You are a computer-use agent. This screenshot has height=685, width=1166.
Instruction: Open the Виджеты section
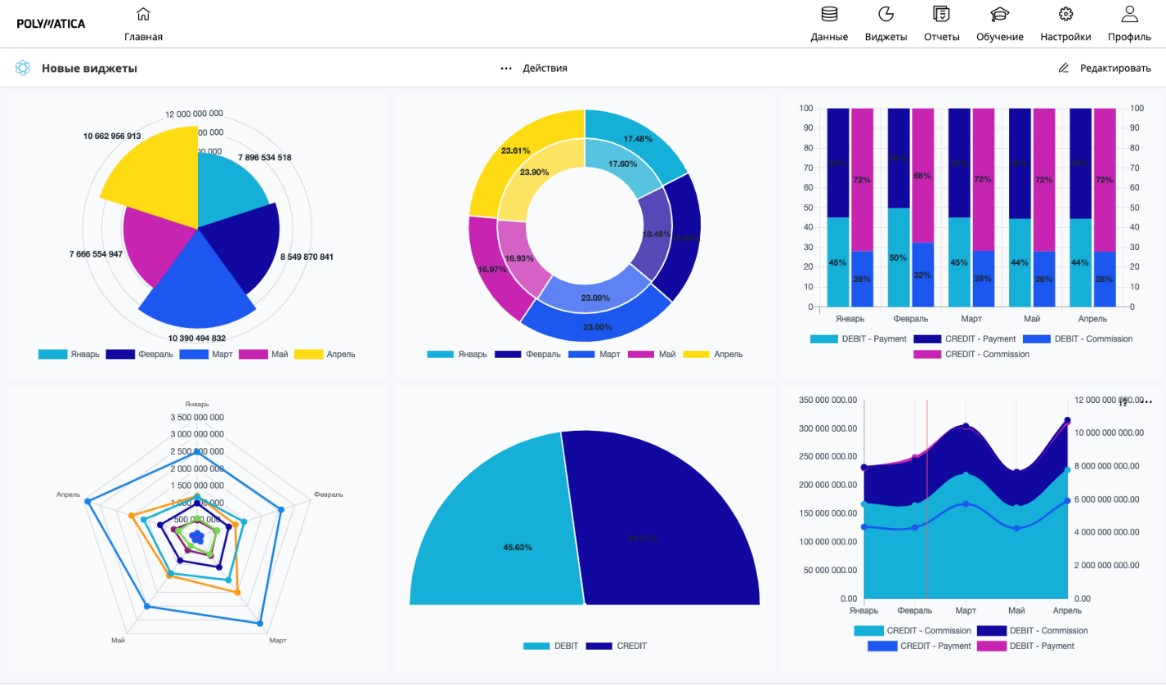pos(886,24)
